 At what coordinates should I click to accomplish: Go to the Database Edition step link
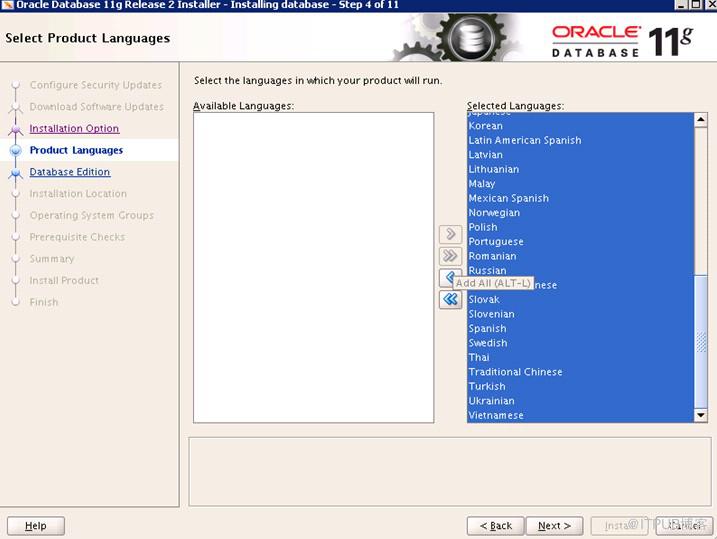pos(70,172)
